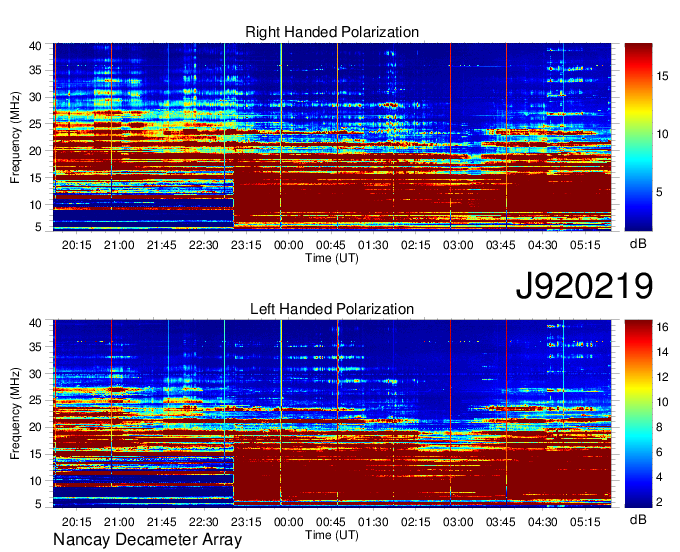The width and height of the screenshot is (680, 552).
Task: Click the "Left Handed Polarization" plot title
Action: pyautogui.click(x=332, y=309)
